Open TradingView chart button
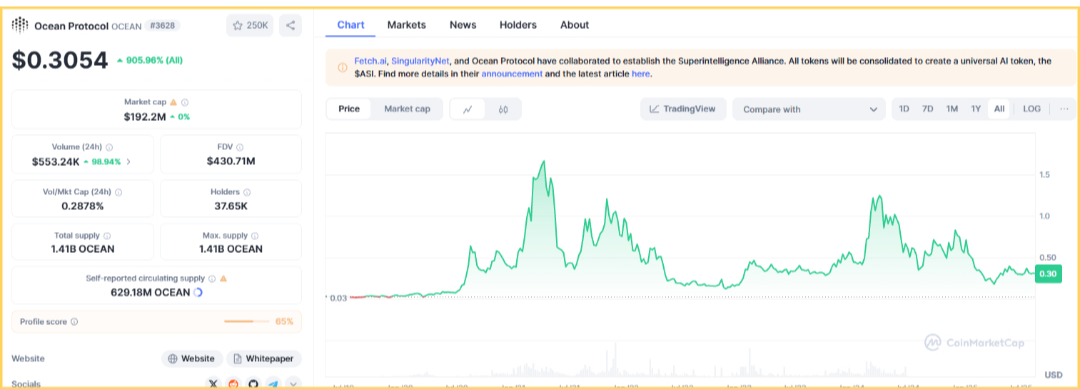Image resolution: width=1080 pixels, height=389 pixels. tap(683, 109)
